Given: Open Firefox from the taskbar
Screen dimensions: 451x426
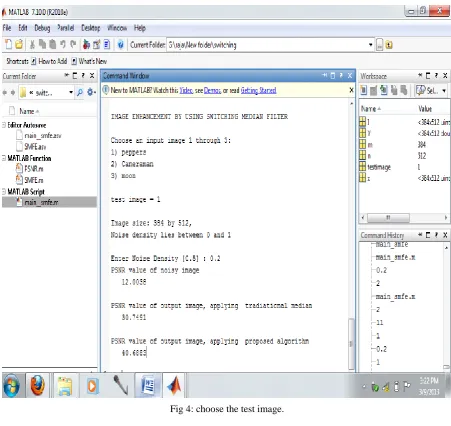Looking at the screenshot, I should (38, 386).
